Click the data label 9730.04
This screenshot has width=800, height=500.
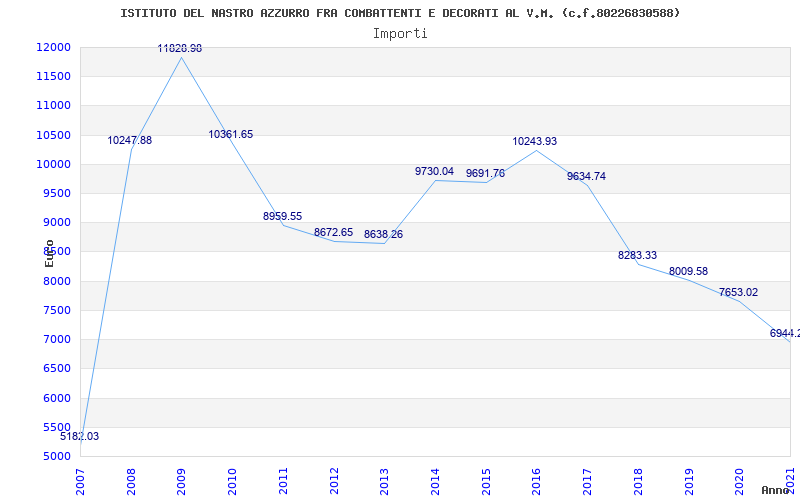[434, 171]
